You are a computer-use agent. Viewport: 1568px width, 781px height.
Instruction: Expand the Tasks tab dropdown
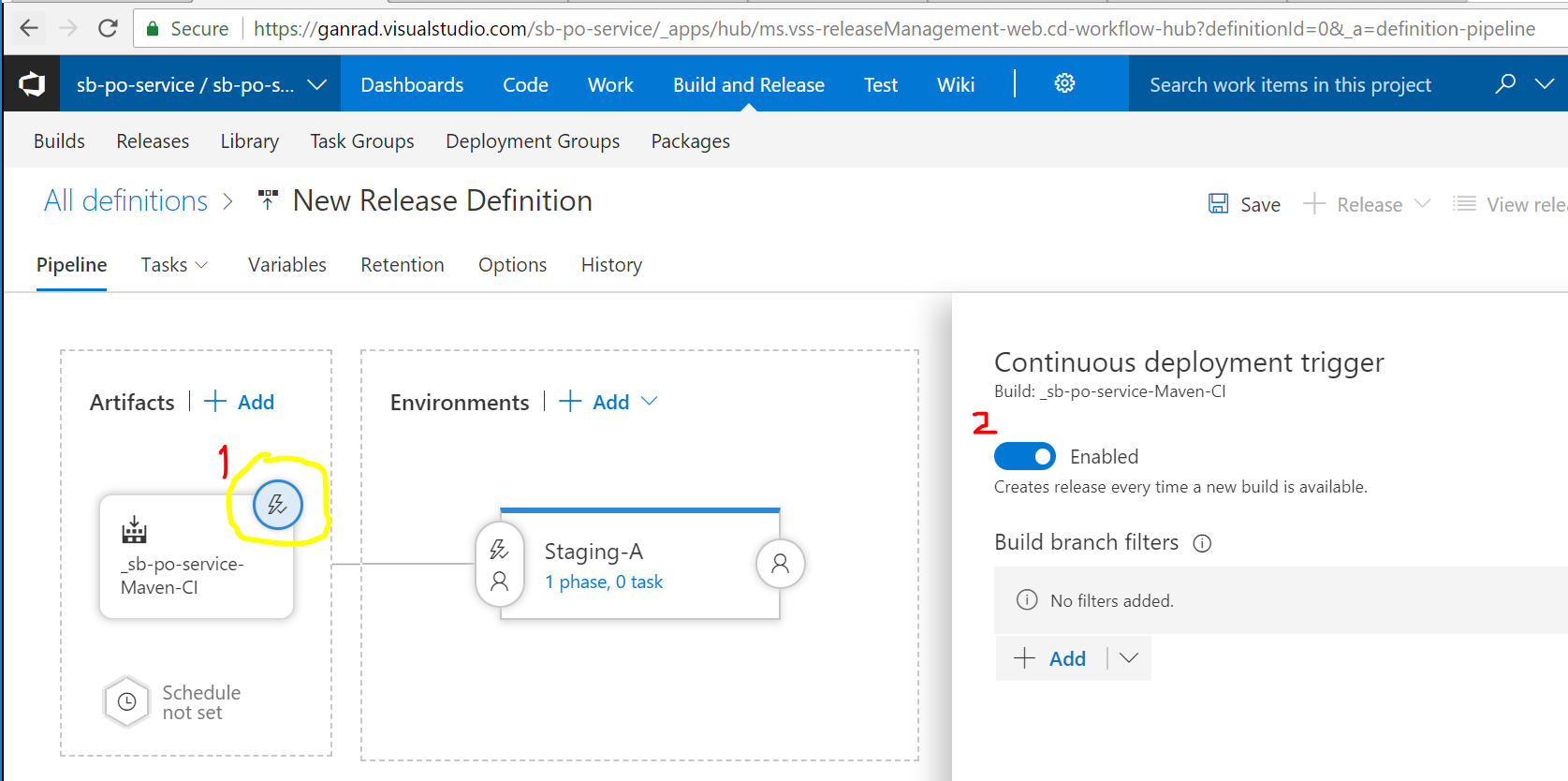201,265
